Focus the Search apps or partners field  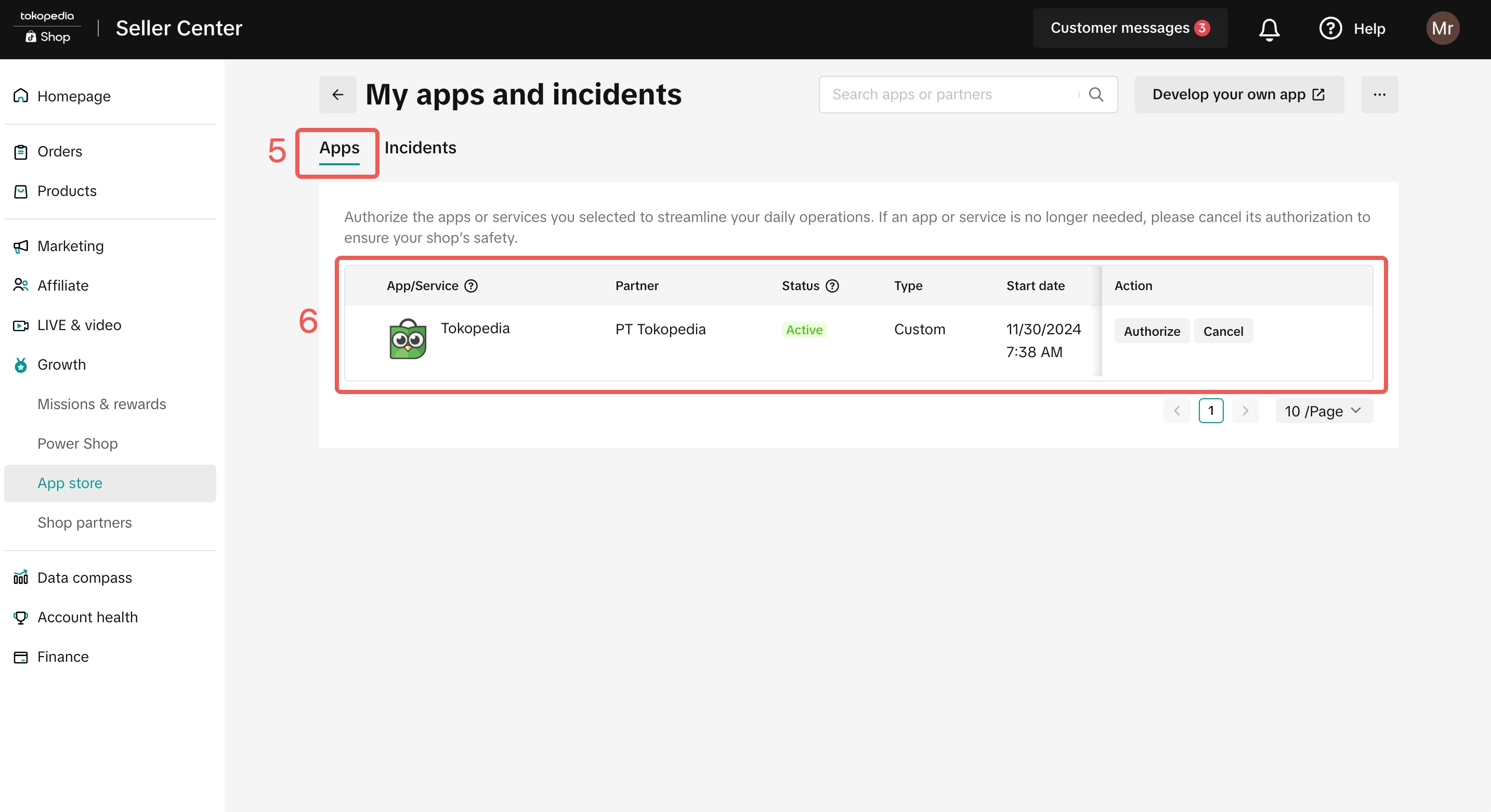coord(949,94)
